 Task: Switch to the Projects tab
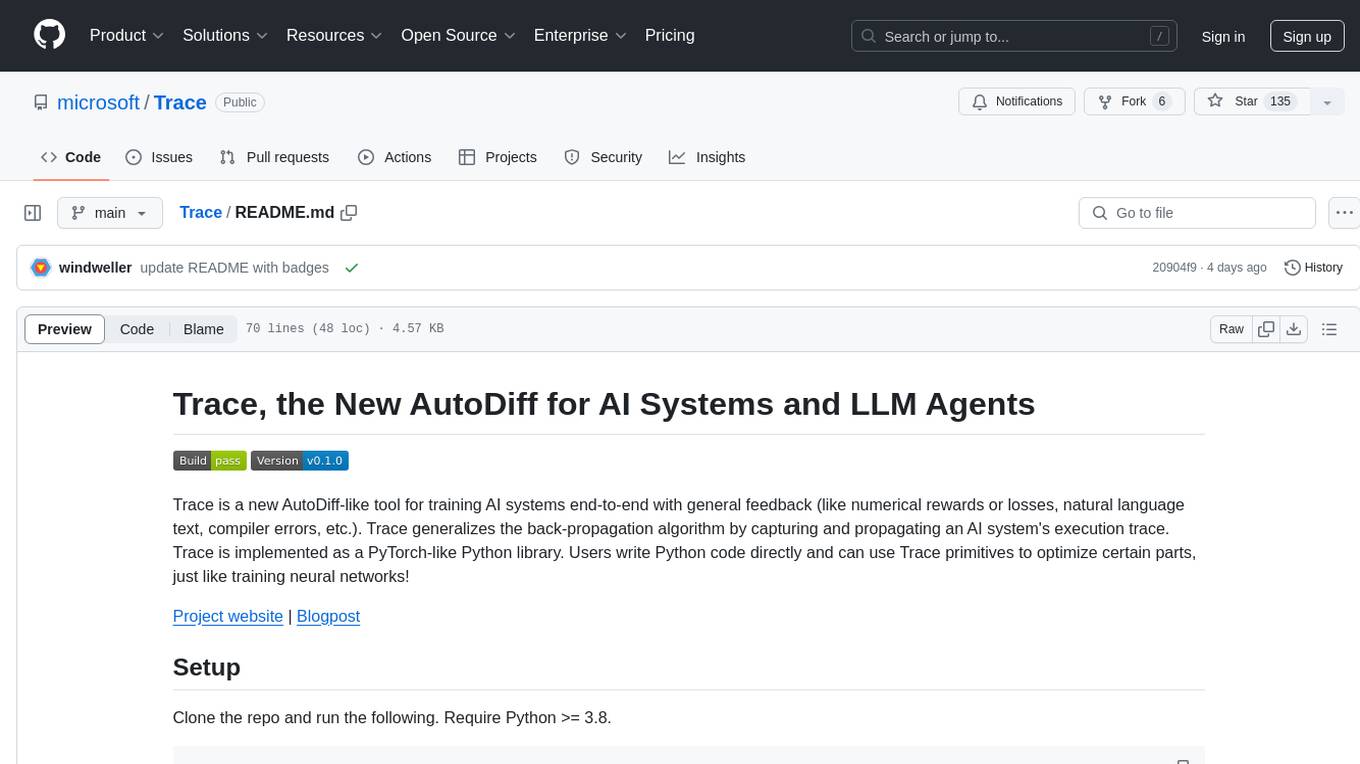[498, 157]
